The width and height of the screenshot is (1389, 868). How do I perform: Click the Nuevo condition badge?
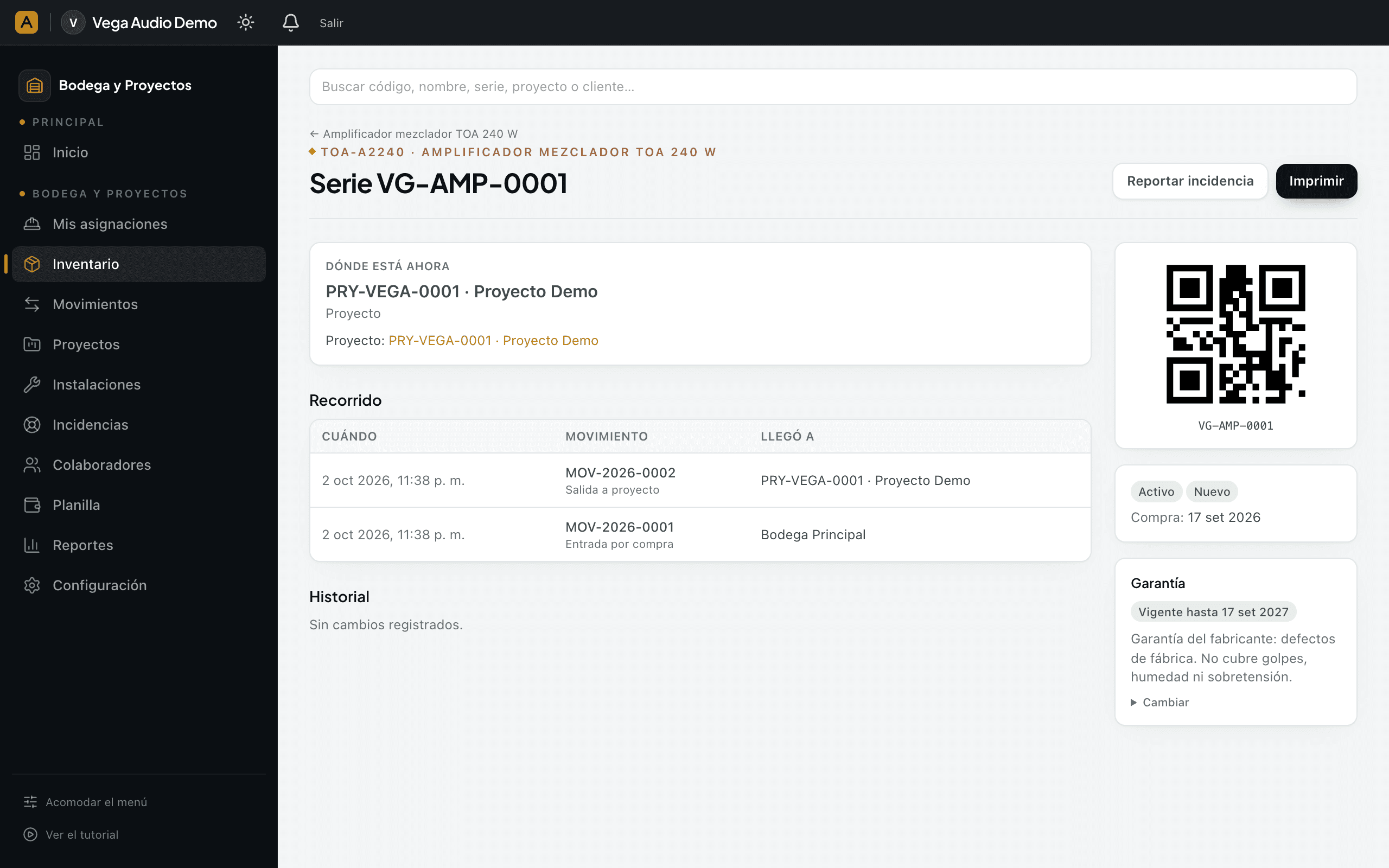[1212, 492]
